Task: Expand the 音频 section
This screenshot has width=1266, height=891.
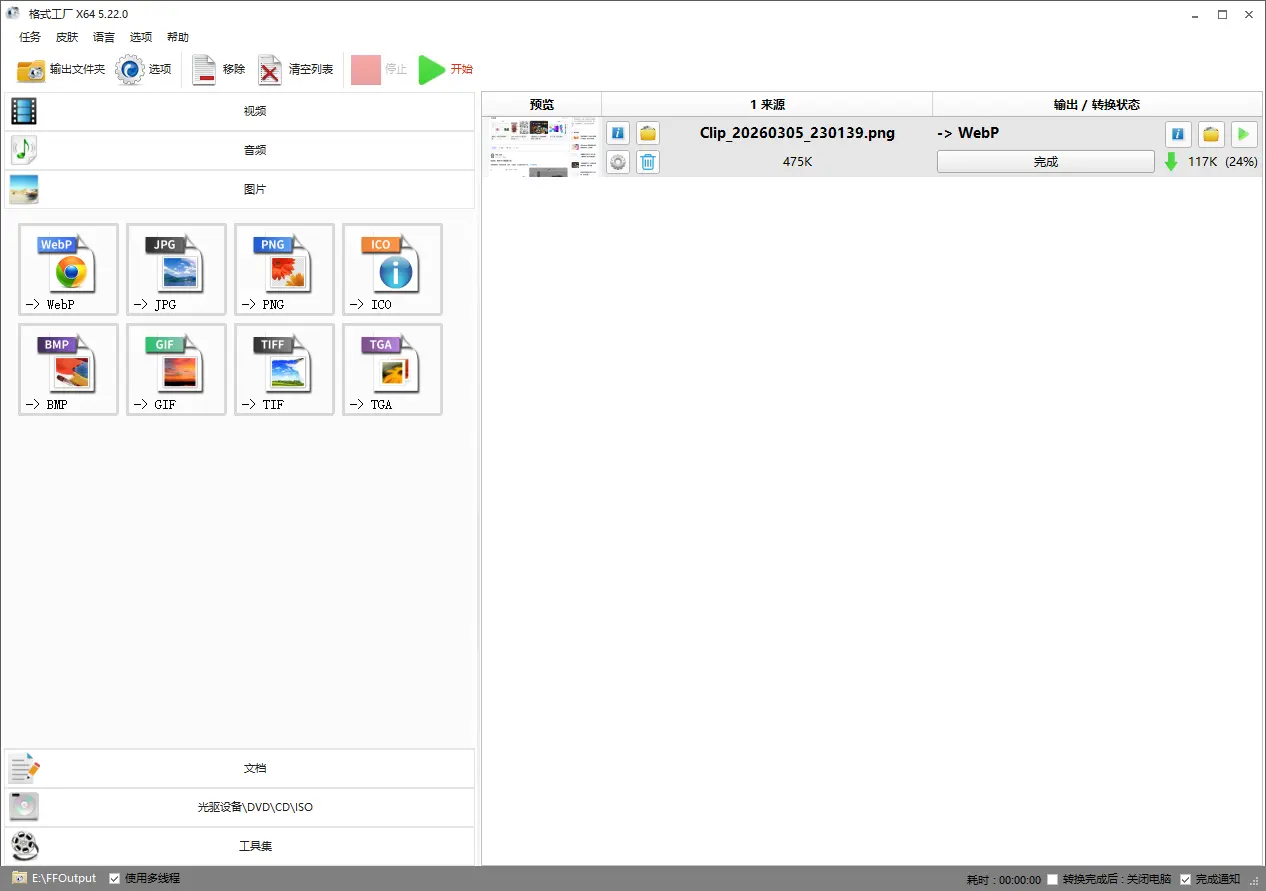Action: pos(255,150)
